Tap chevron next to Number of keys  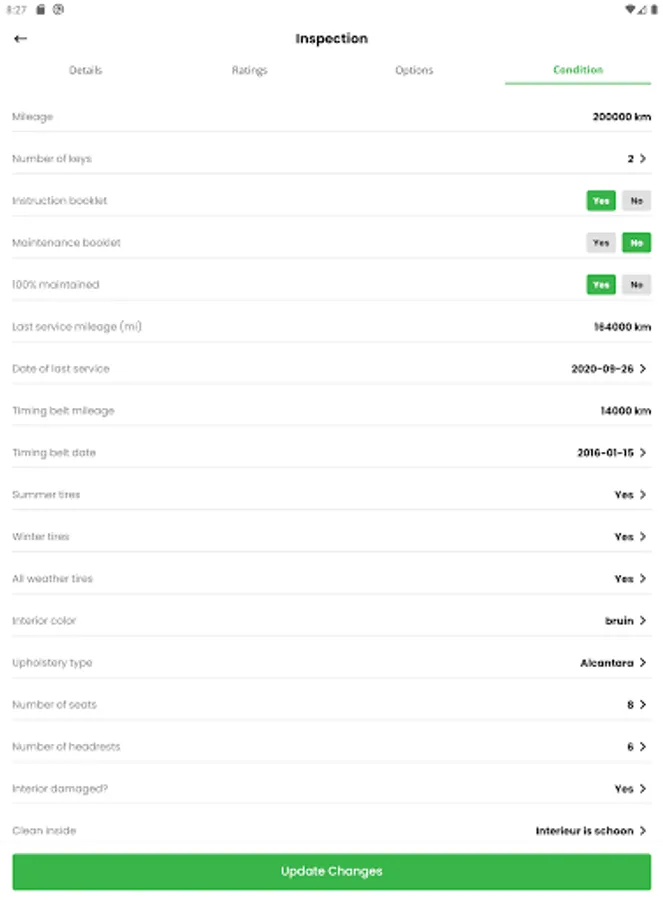[x=643, y=159]
